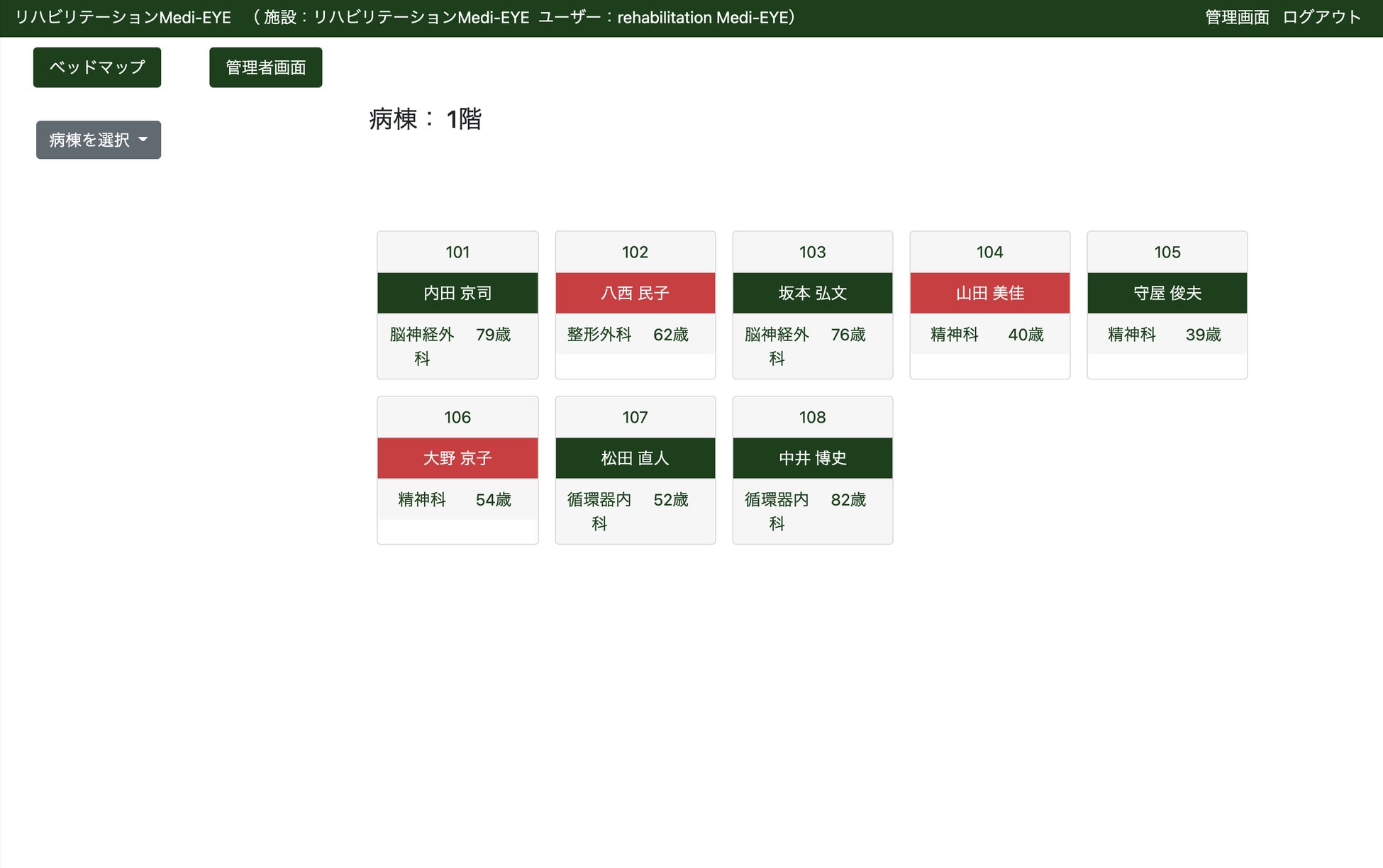
Task: Open red patient bar 大野 京子
Action: point(457,458)
